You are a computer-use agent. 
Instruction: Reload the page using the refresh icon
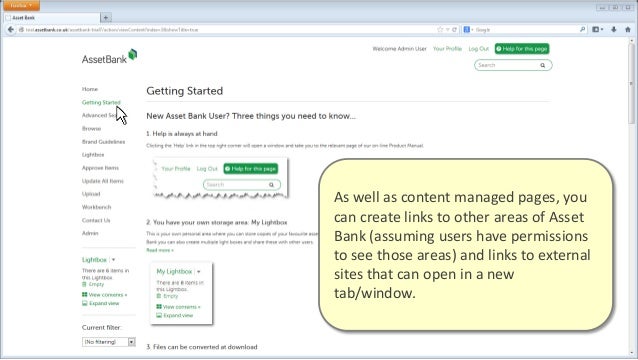(x=454, y=30)
